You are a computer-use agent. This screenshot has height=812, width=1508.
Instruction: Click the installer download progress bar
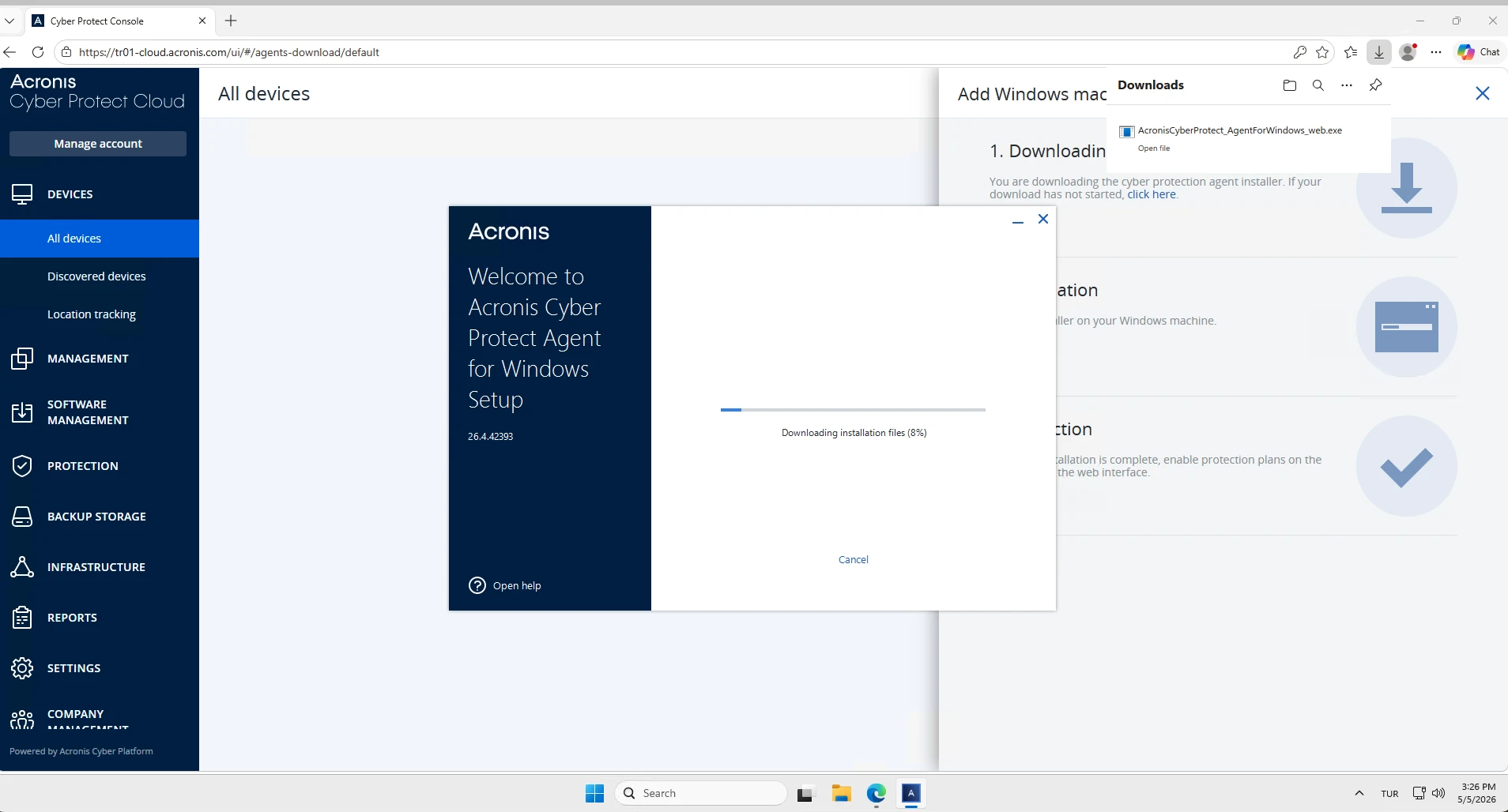point(853,410)
